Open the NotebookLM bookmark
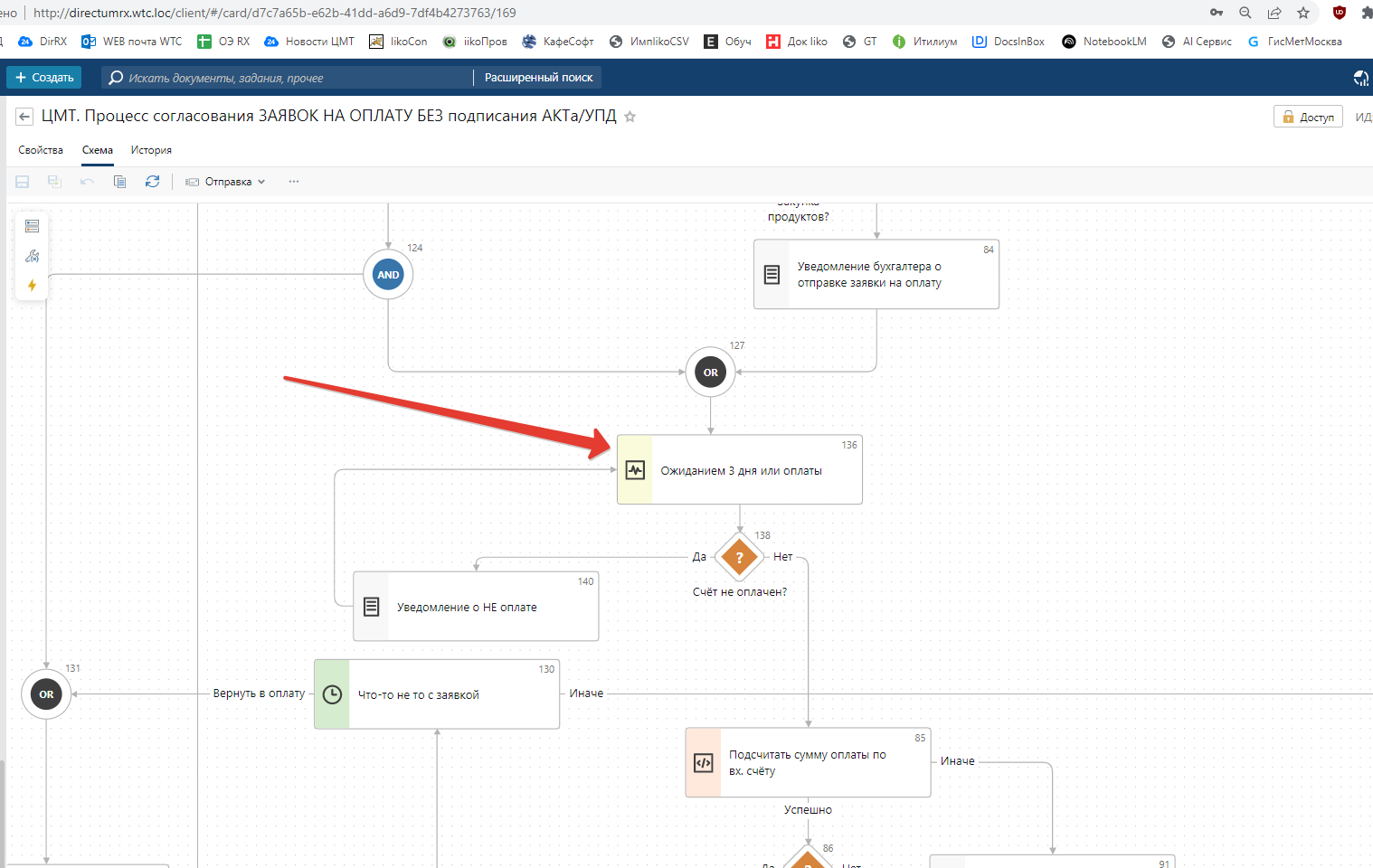1373x868 pixels. 1104,42
